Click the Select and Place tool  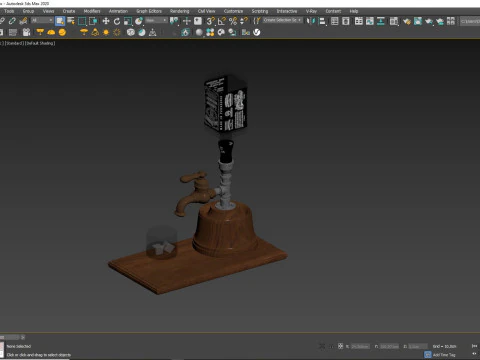[x=139, y=21]
